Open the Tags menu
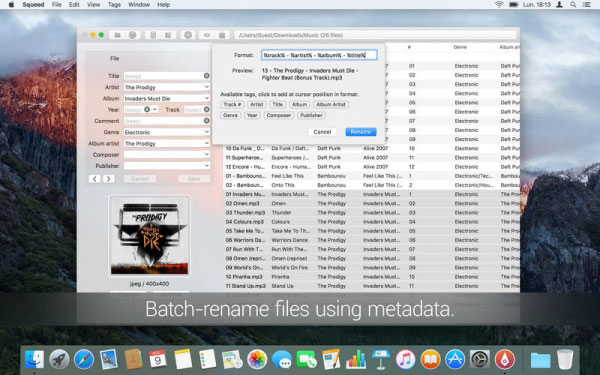Image resolution: width=600 pixels, height=375 pixels. pyautogui.click(x=114, y=5)
